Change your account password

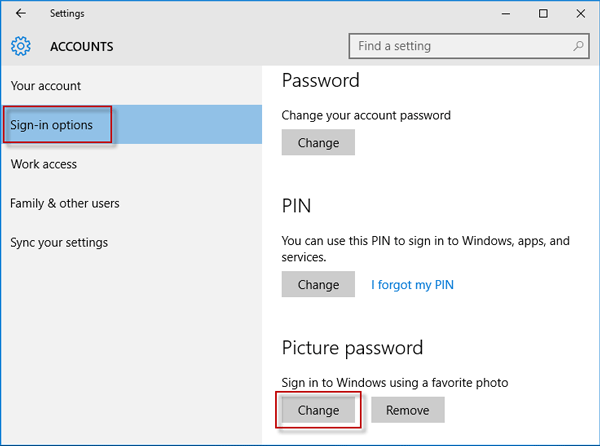coord(318,142)
